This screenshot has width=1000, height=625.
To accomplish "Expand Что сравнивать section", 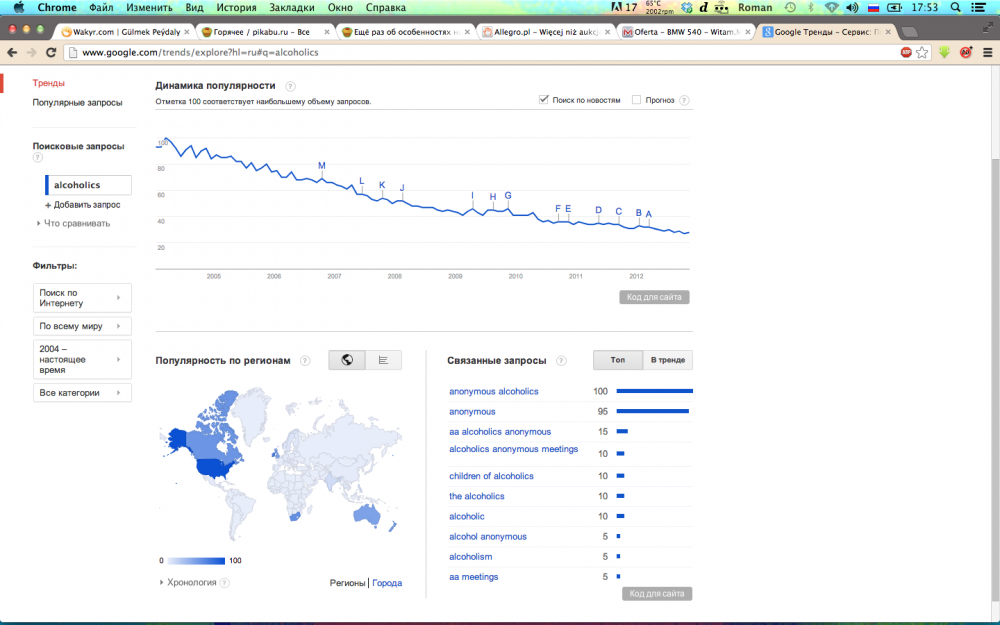I will pos(73,223).
